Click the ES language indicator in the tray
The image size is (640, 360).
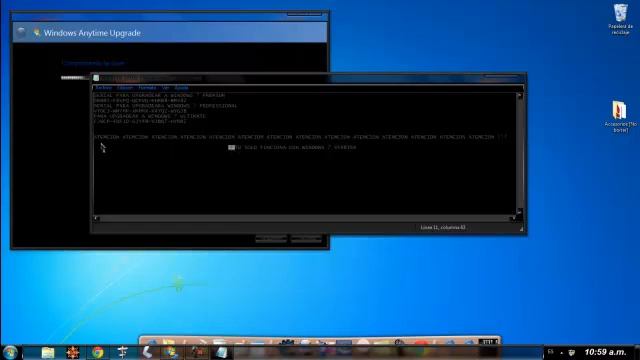tap(551, 352)
